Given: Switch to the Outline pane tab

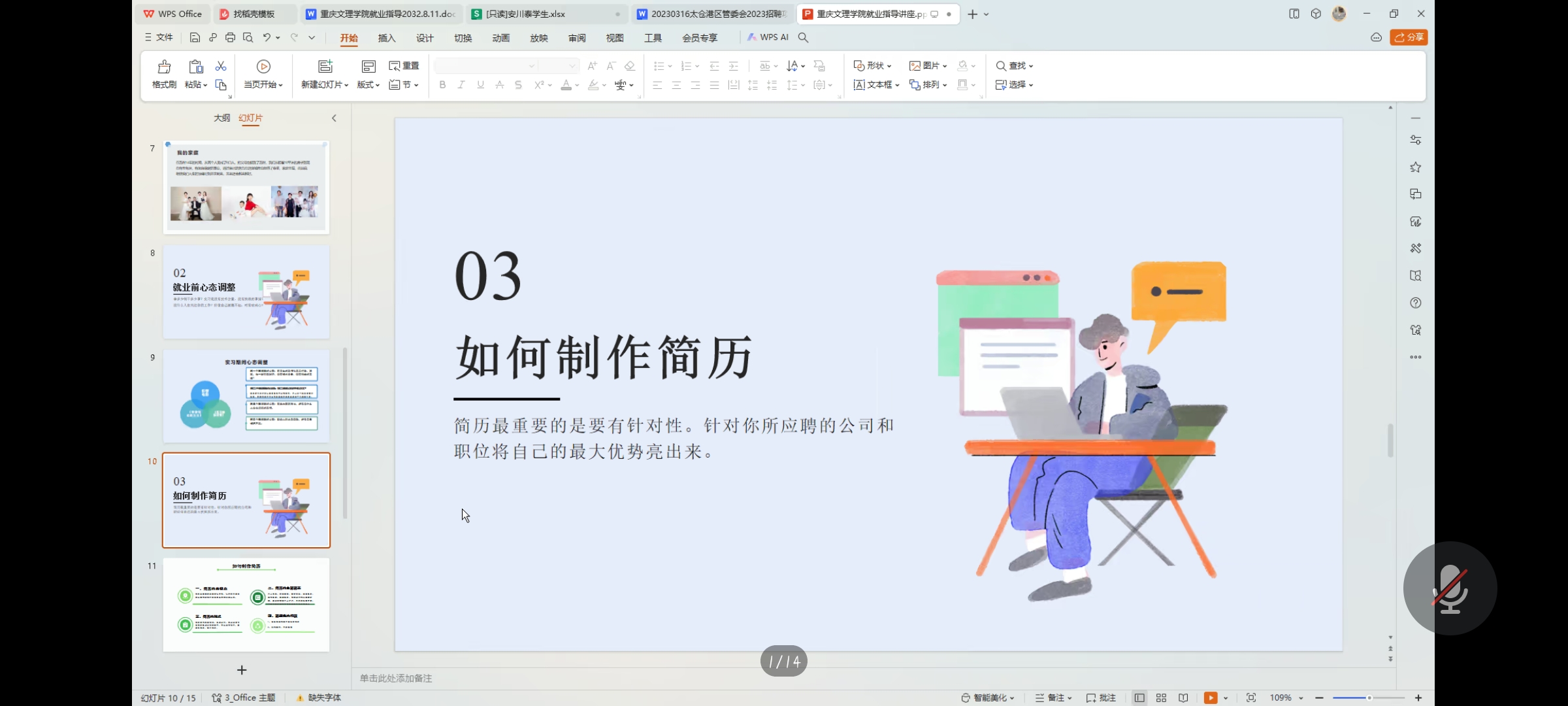Looking at the screenshot, I should (221, 118).
